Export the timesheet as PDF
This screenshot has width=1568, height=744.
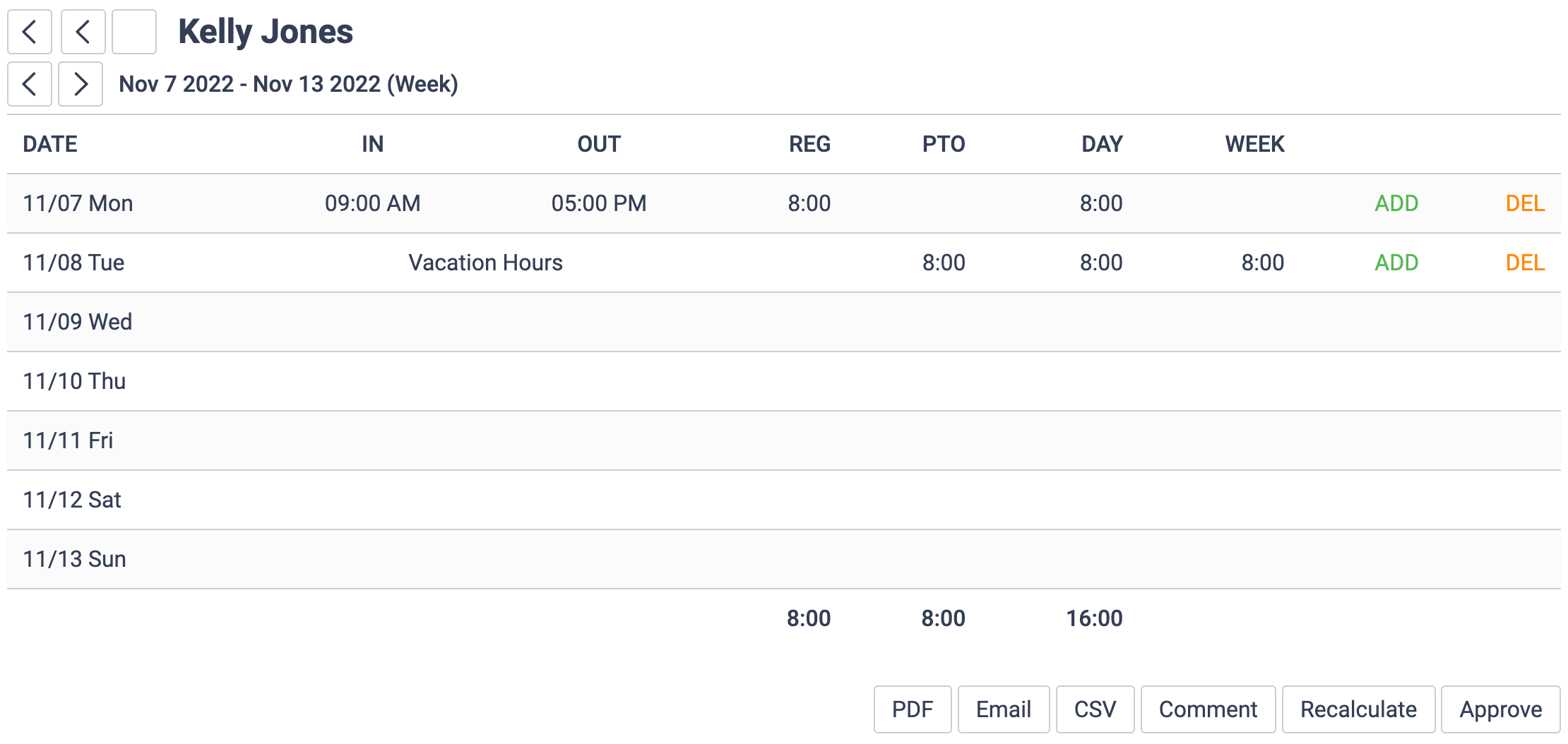tap(912, 709)
